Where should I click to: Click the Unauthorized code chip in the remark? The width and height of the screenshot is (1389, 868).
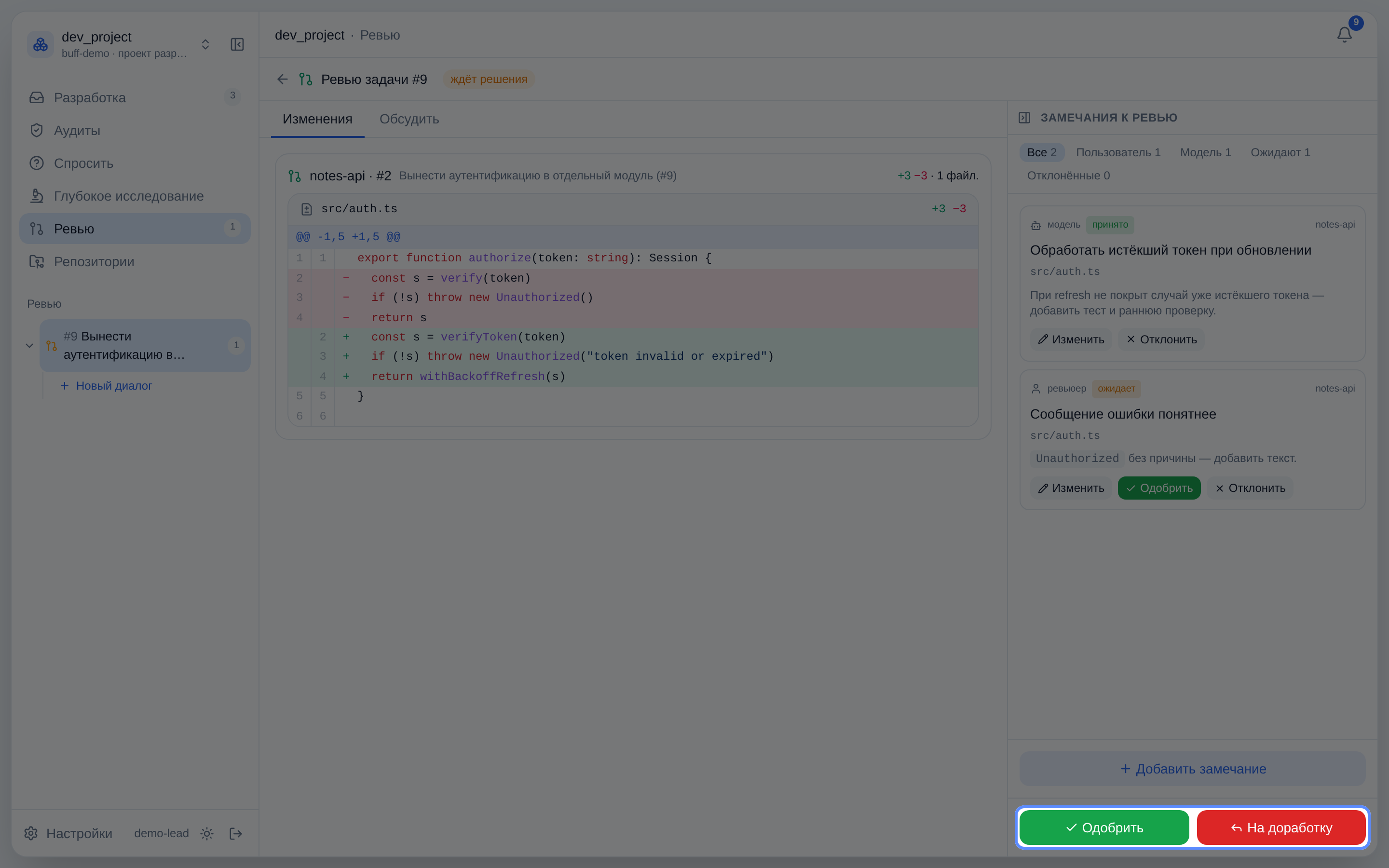tap(1077, 458)
